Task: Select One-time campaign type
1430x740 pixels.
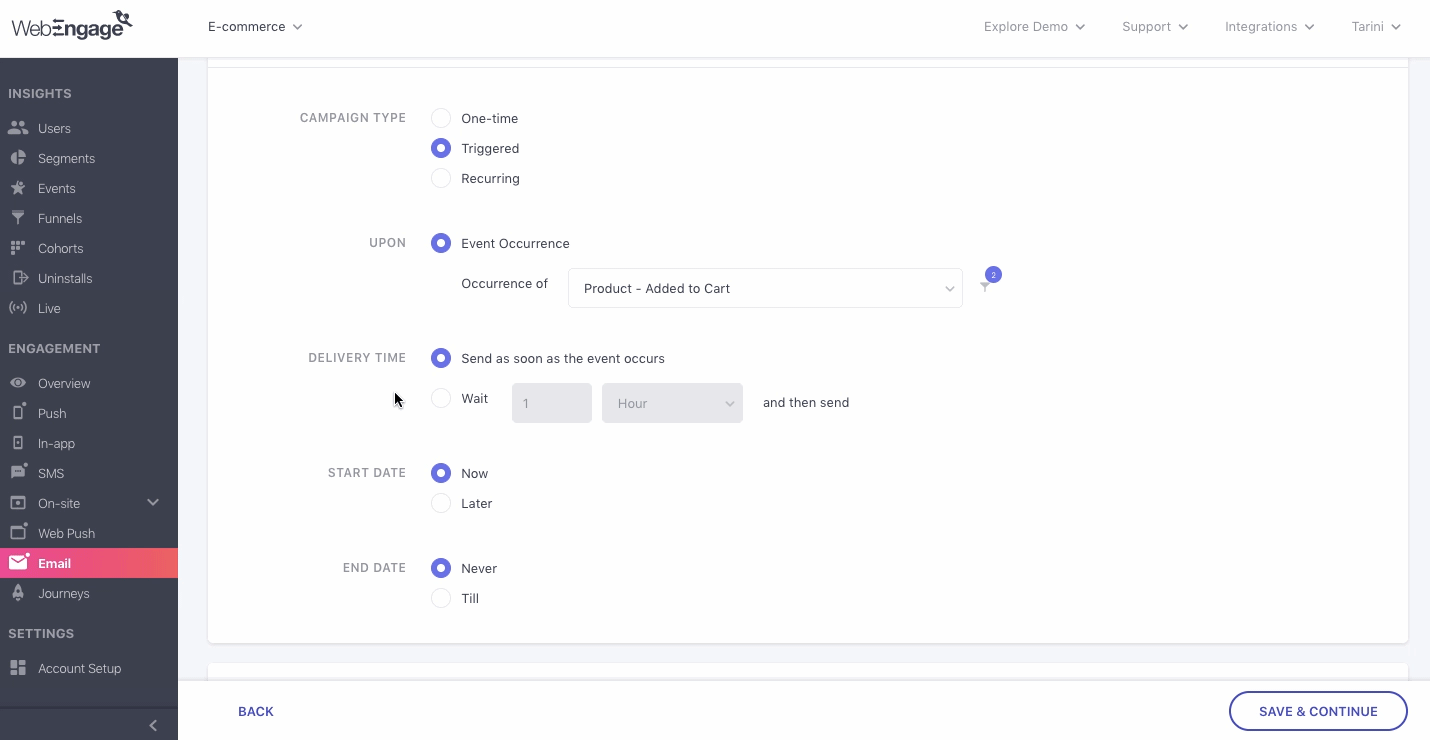Action: pyautogui.click(x=441, y=118)
